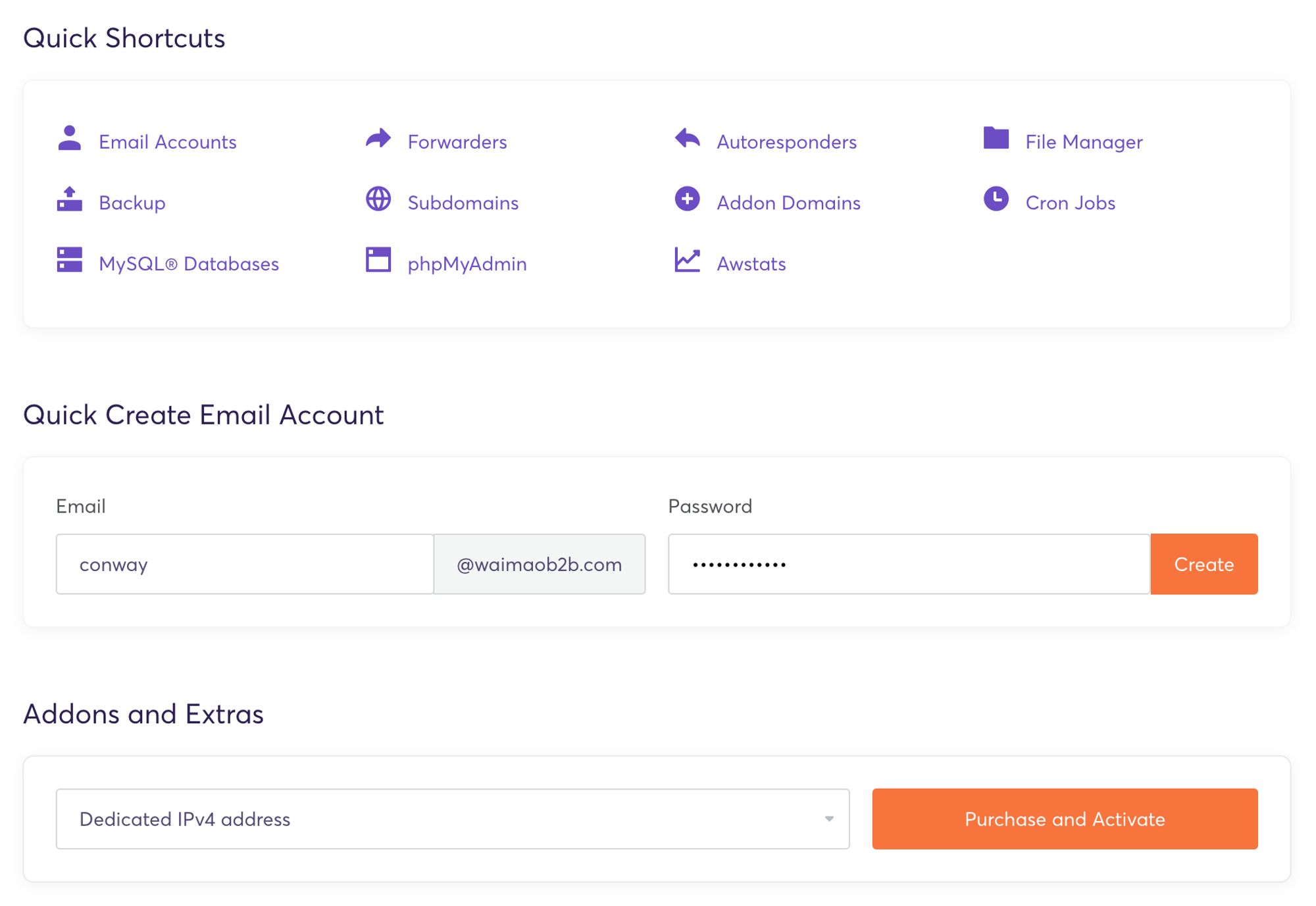The width and height of the screenshot is (1316, 906).
Task: Expand the Dedicated IPv4 address dropdown
Action: point(452,819)
